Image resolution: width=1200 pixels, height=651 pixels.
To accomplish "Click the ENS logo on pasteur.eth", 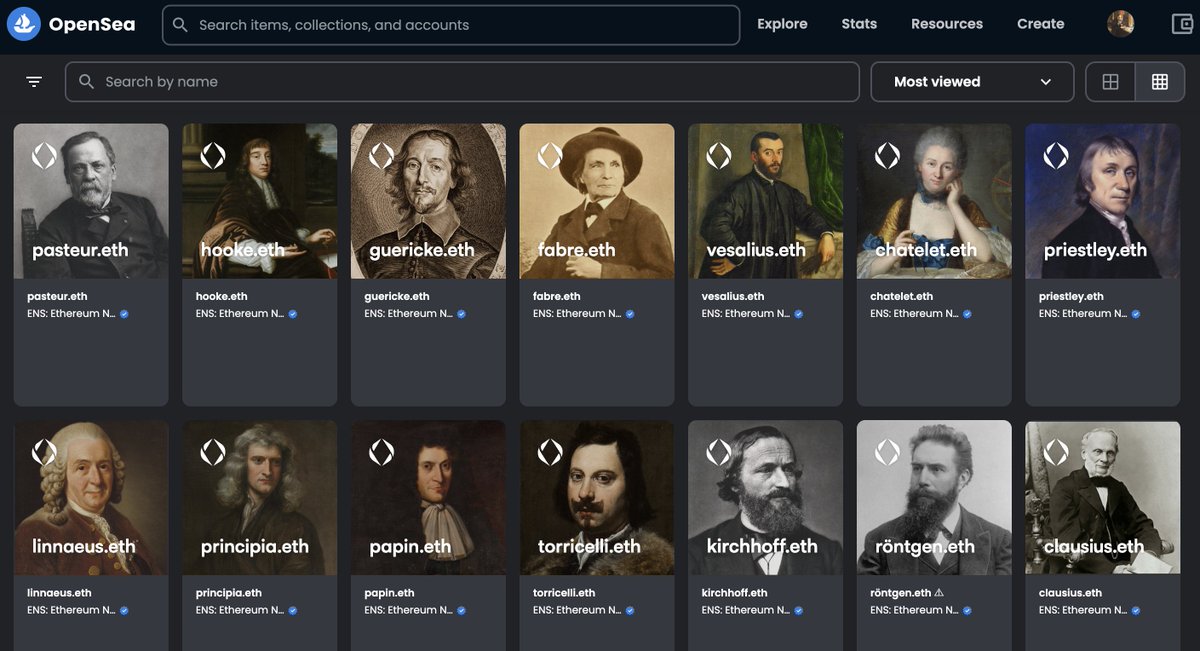I will point(44,155).
